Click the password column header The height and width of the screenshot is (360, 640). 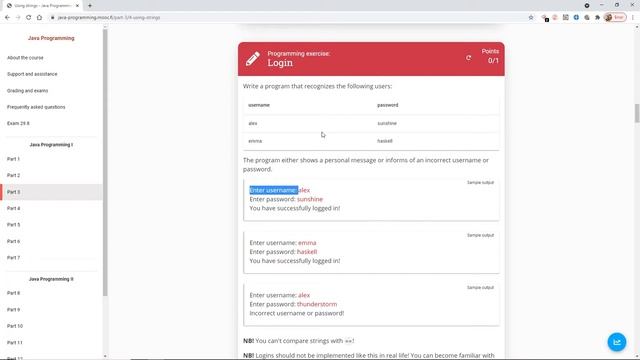[387, 105]
